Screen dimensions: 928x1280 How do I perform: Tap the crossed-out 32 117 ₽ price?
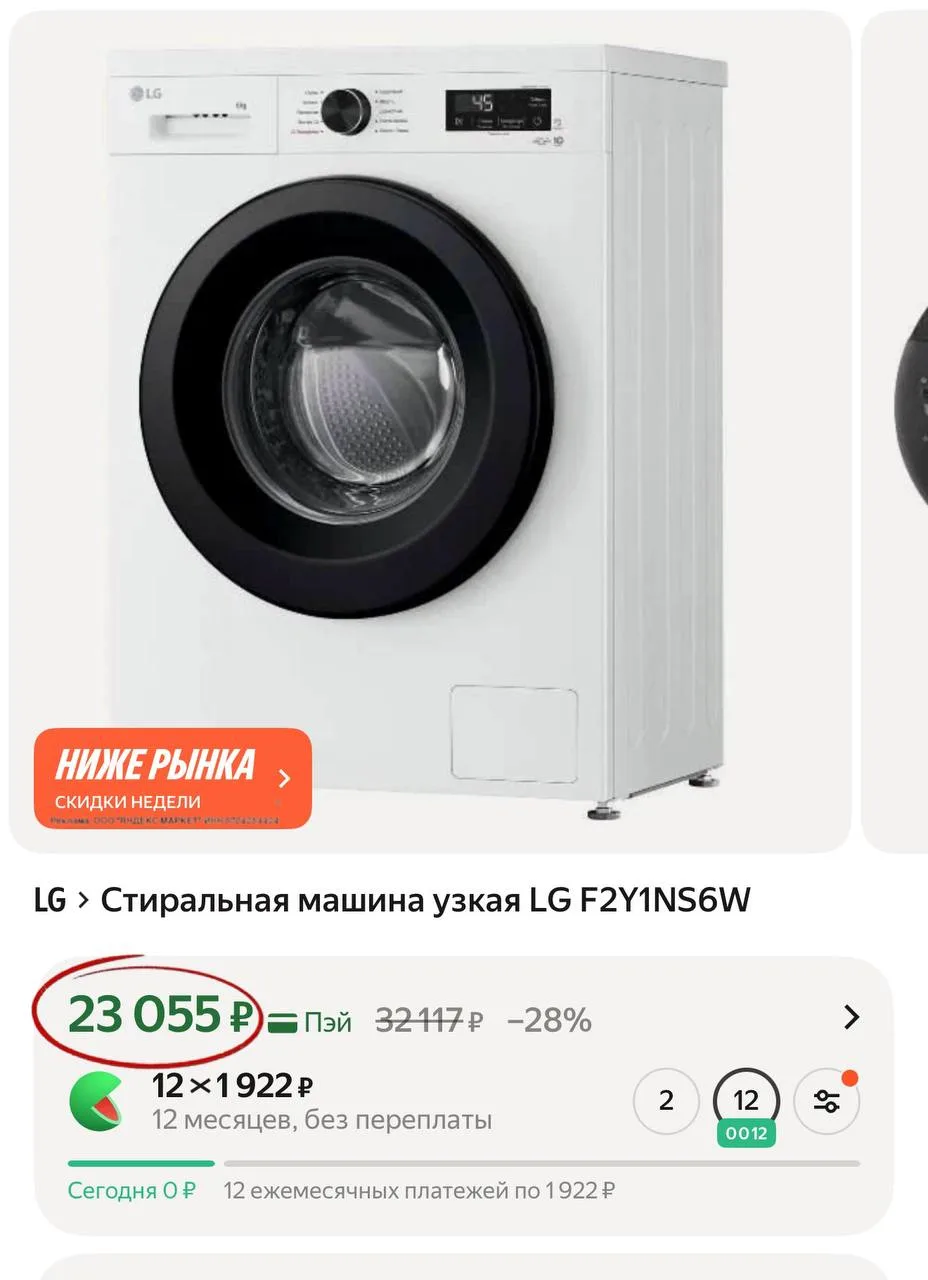pos(430,1021)
